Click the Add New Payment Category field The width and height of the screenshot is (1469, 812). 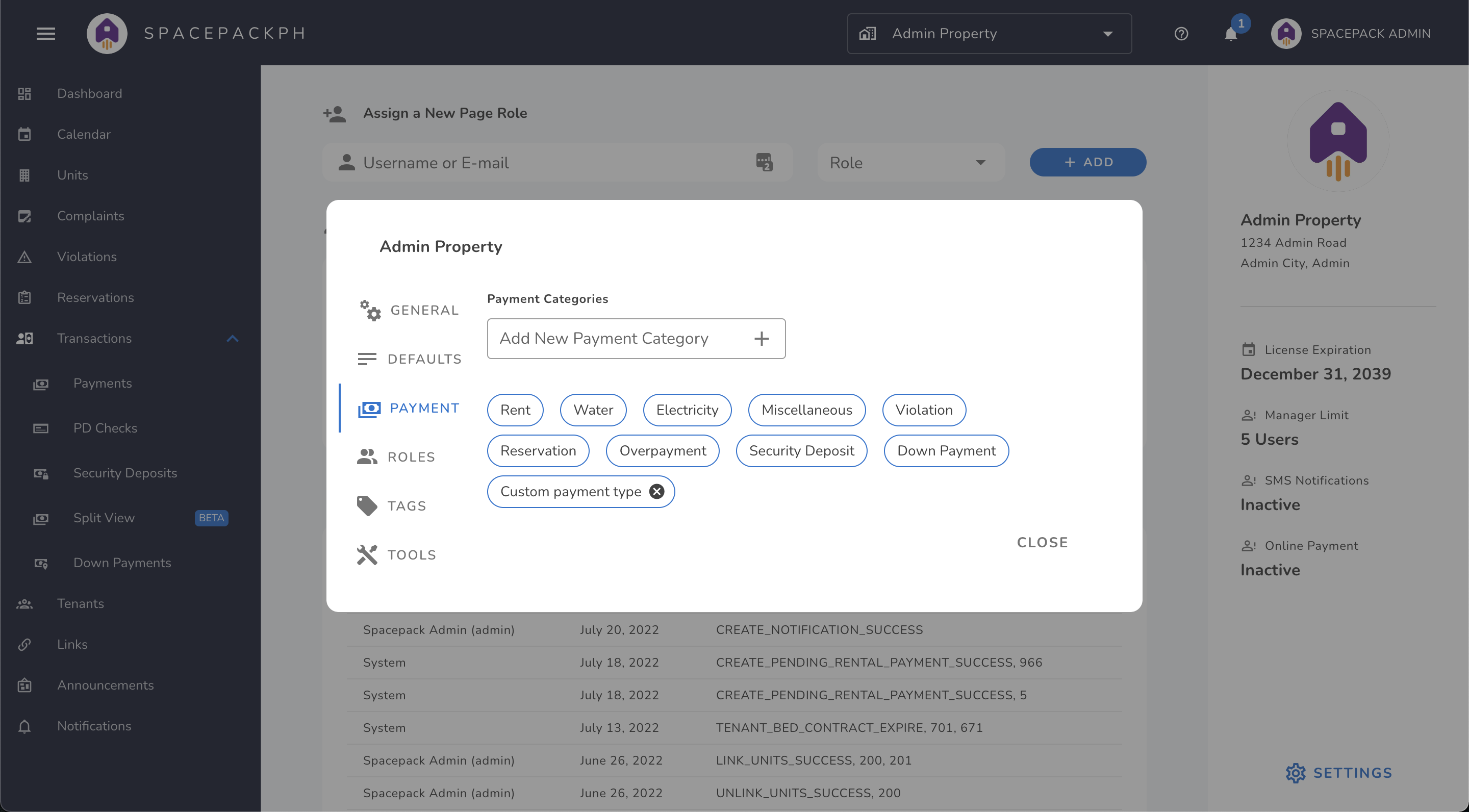636,339
